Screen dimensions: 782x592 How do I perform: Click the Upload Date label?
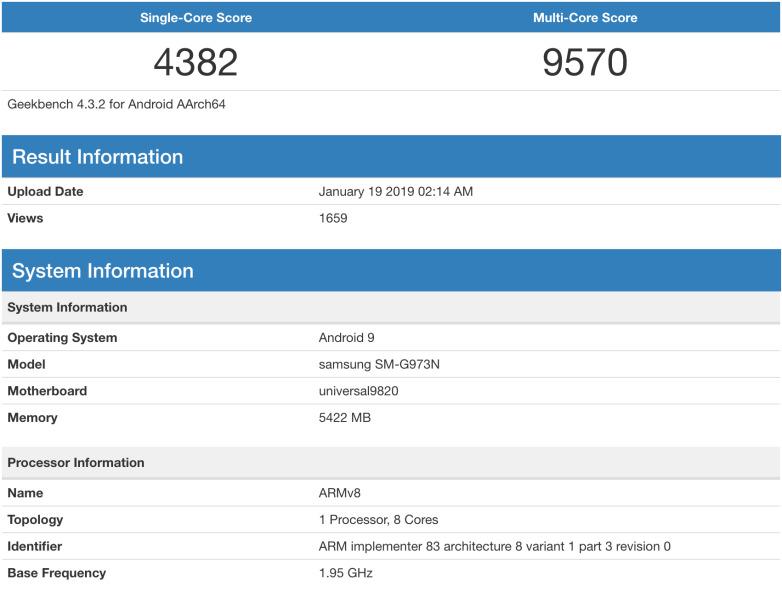(x=45, y=192)
